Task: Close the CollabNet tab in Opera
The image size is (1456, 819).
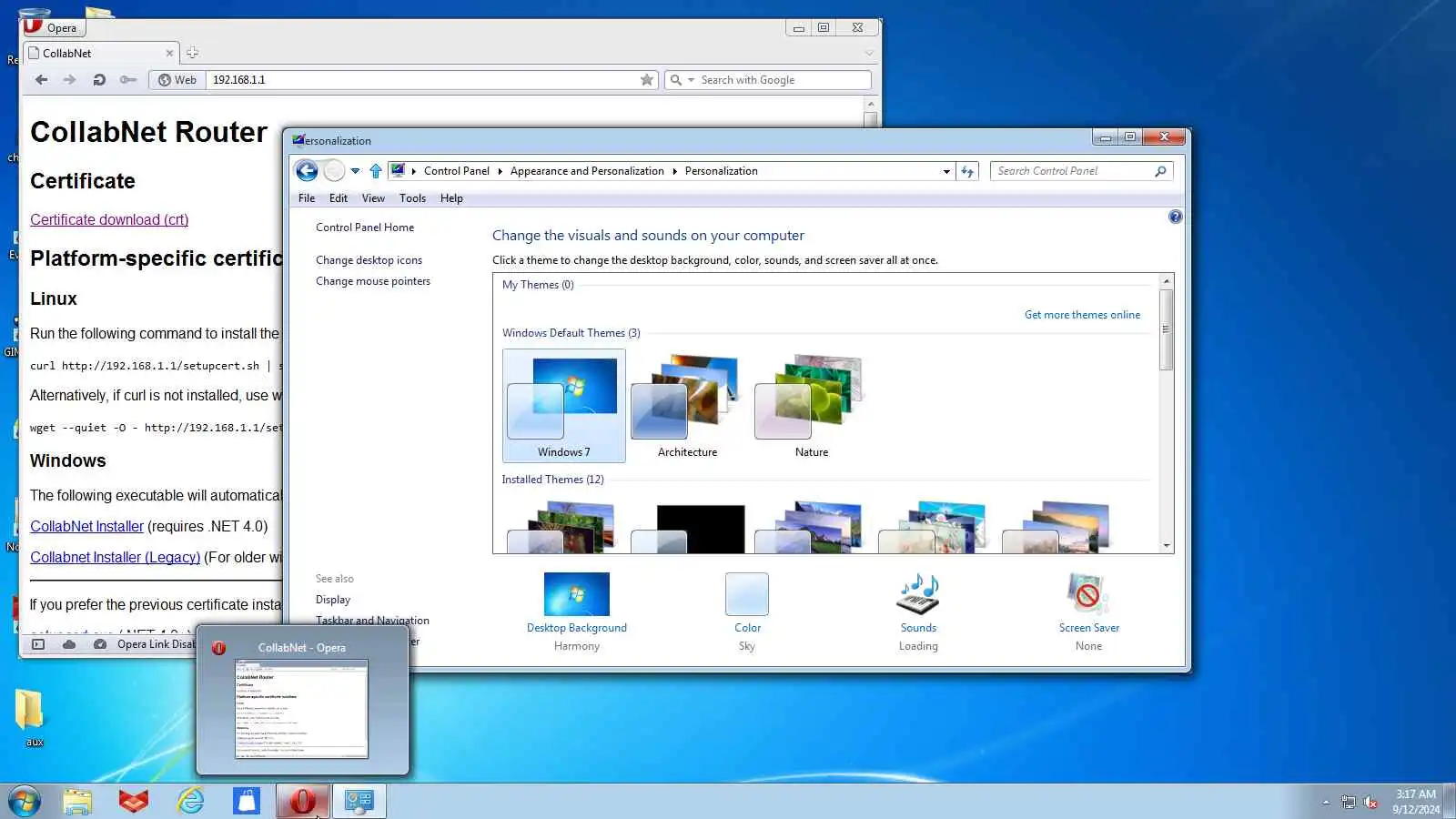Action: 169,53
